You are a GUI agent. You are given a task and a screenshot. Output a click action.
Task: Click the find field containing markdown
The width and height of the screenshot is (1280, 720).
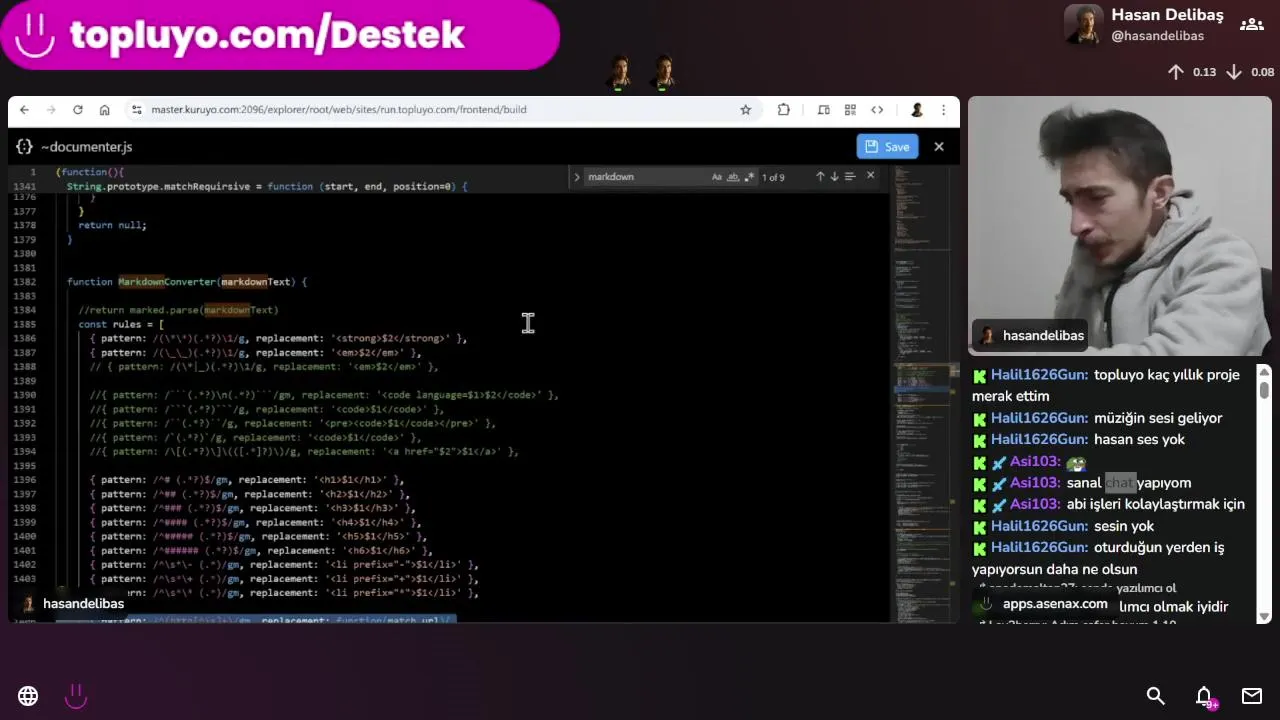(645, 177)
